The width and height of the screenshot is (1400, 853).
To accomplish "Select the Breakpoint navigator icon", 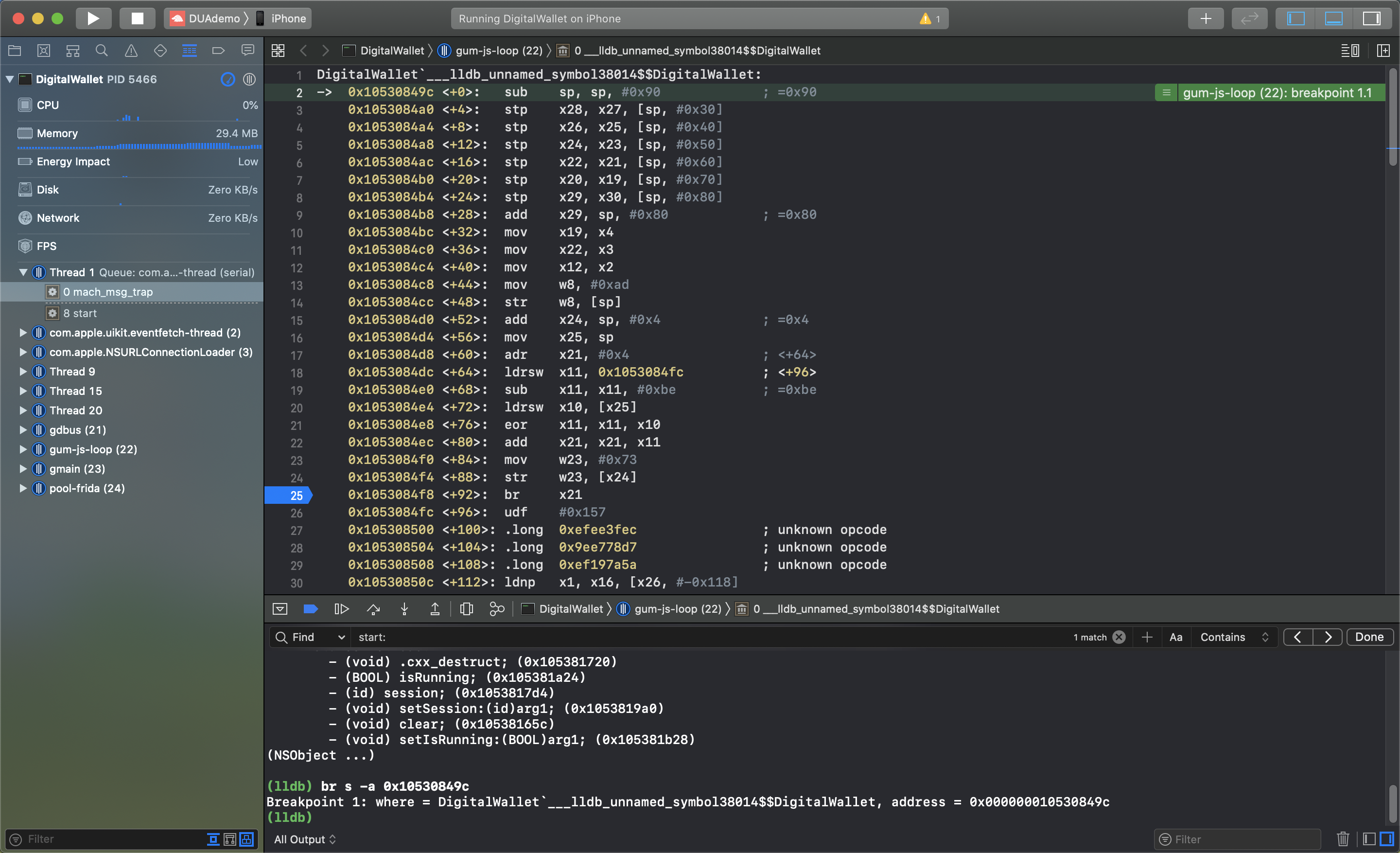I will point(218,51).
